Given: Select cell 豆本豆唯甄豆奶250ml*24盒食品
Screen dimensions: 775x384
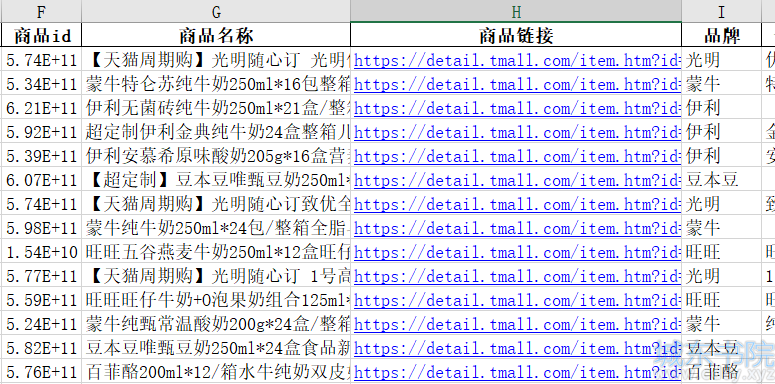Looking at the screenshot, I should (x=216, y=348).
